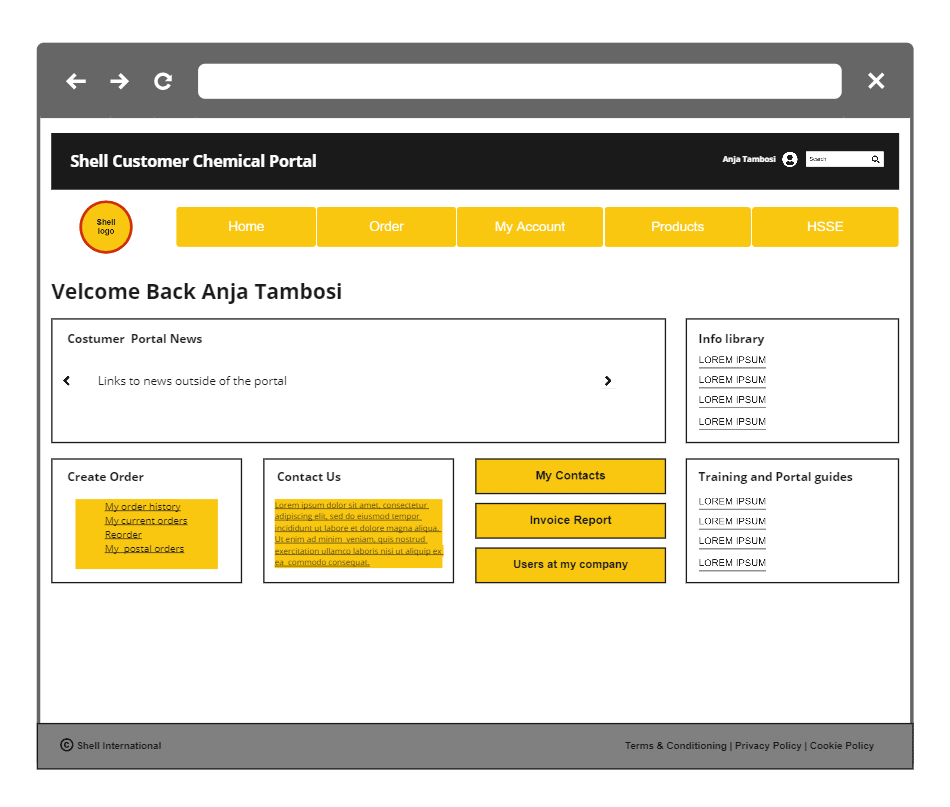Image resolution: width=950 pixels, height=807 pixels.
Task: Switch to the Home tab
Action: pos(245,226)
